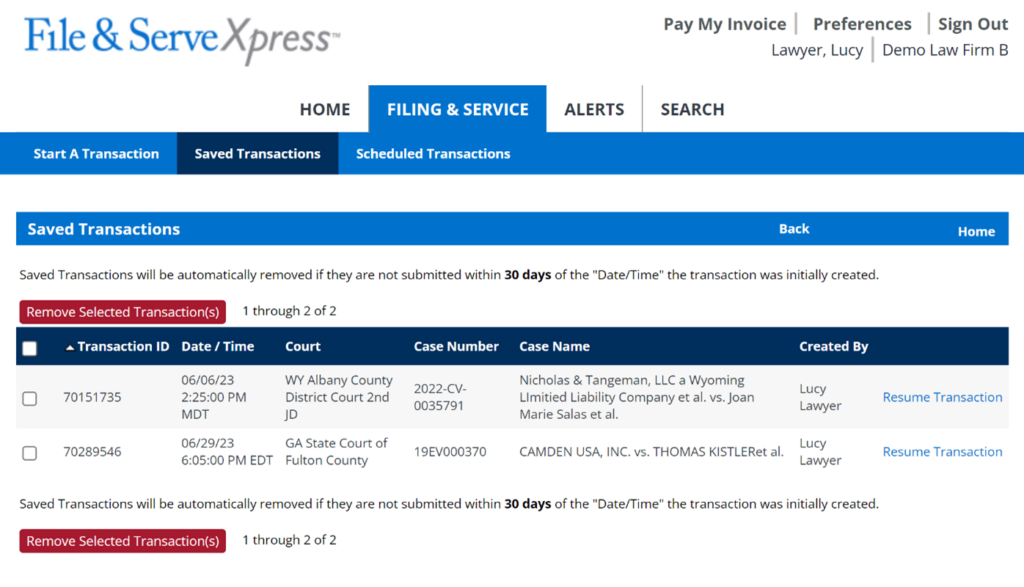This screenshot has width=1024, height=587.
Task: Check the box for transaction 70151735
Action: (x=29, y=397)
